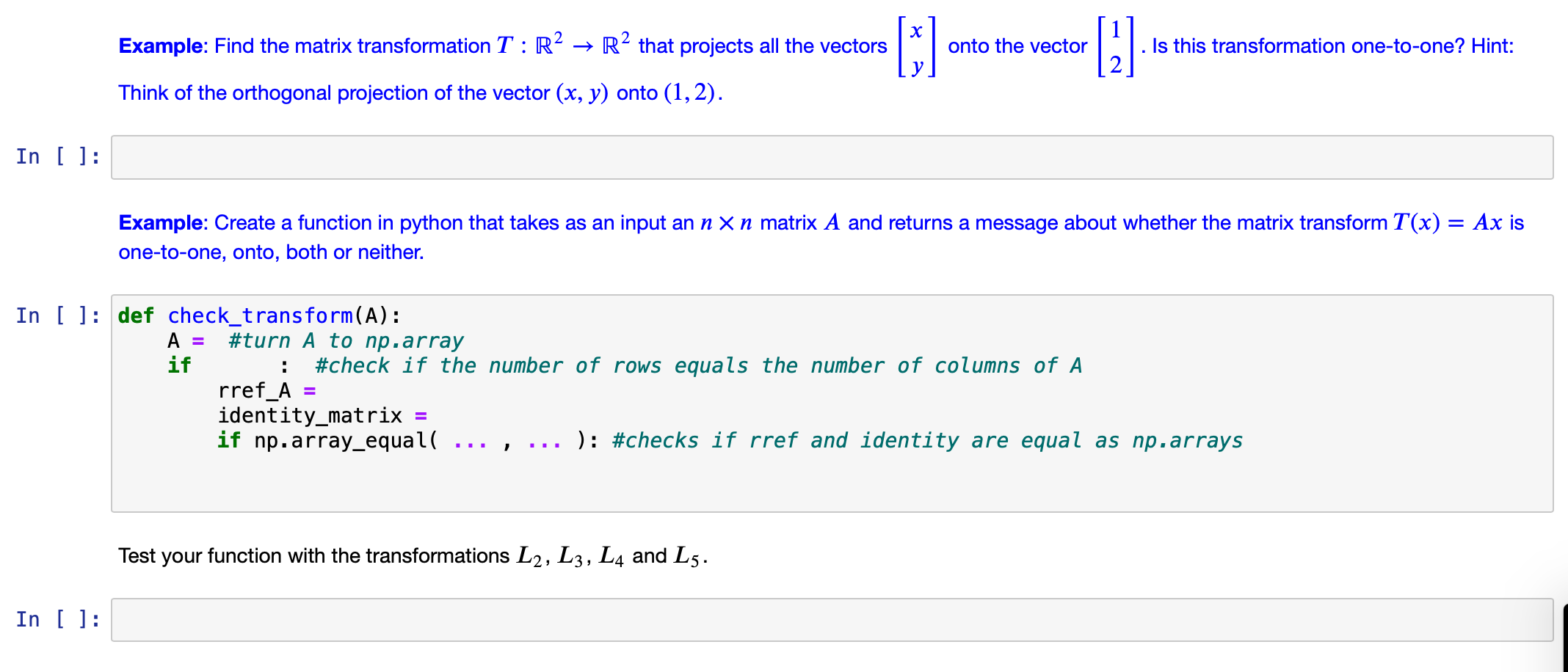Image resolution: width=1568 pixels, height=672 pixels.
Task: Click the comment turn A to np.array
Action: coord(346,340)
